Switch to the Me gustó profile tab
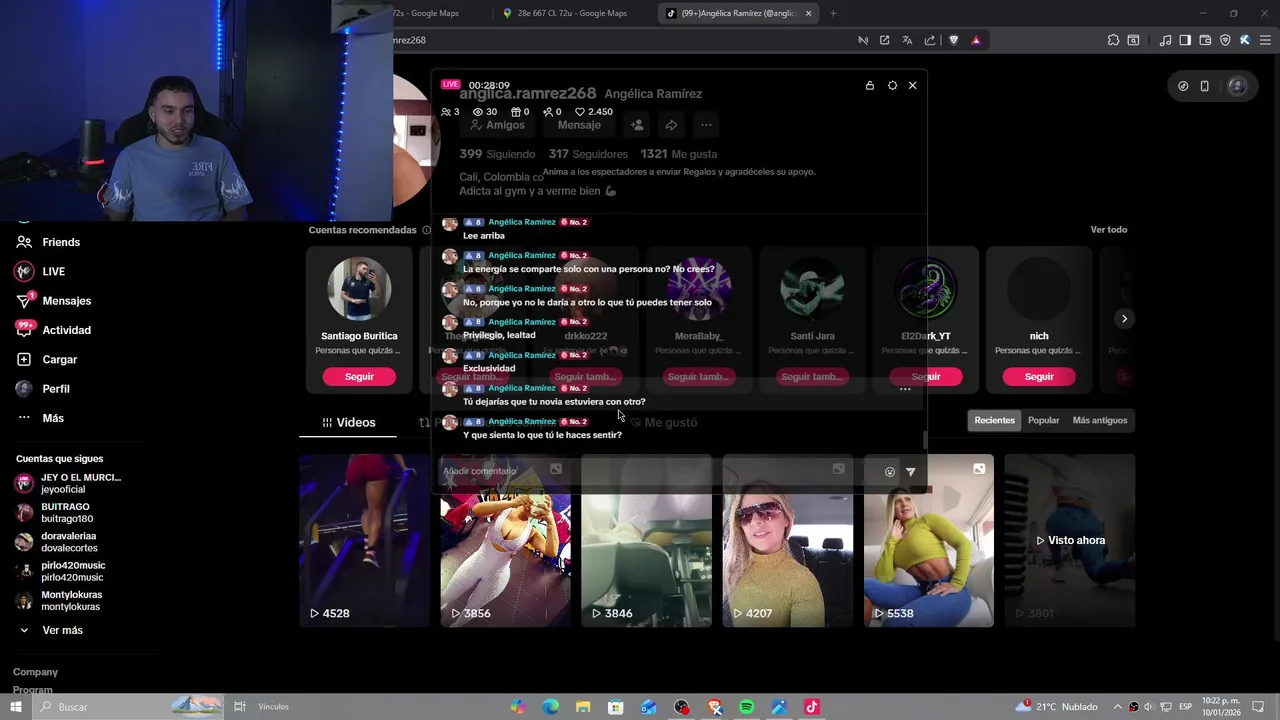1280x720 pixels. coord(664,423)
